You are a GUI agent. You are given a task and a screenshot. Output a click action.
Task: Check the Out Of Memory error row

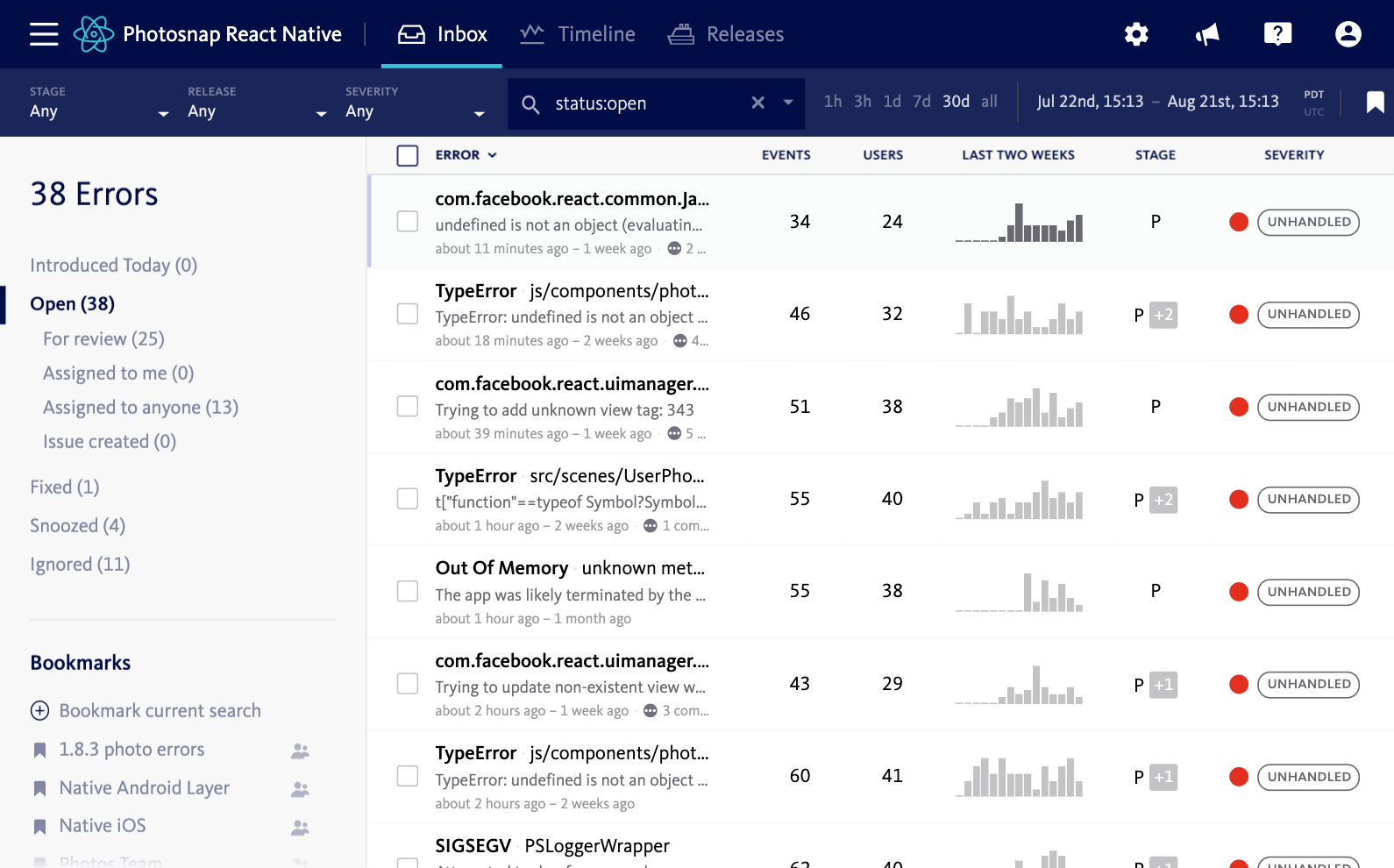(x=408, y=591)
